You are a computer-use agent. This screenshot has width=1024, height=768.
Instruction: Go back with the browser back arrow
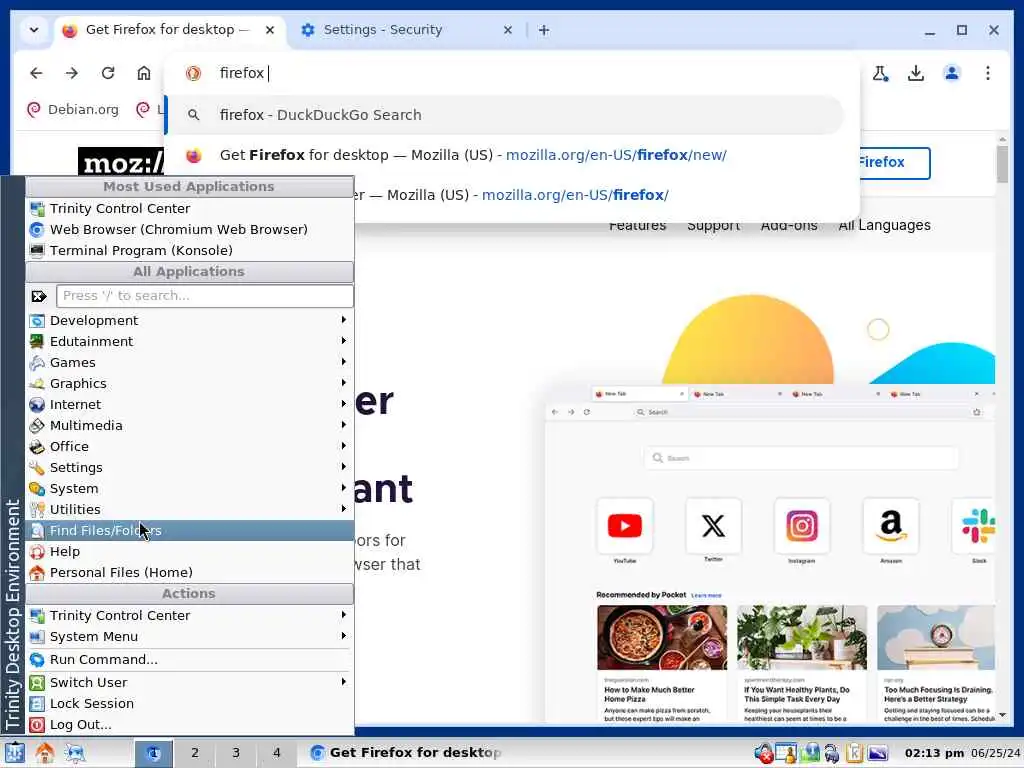coord(36,73)
